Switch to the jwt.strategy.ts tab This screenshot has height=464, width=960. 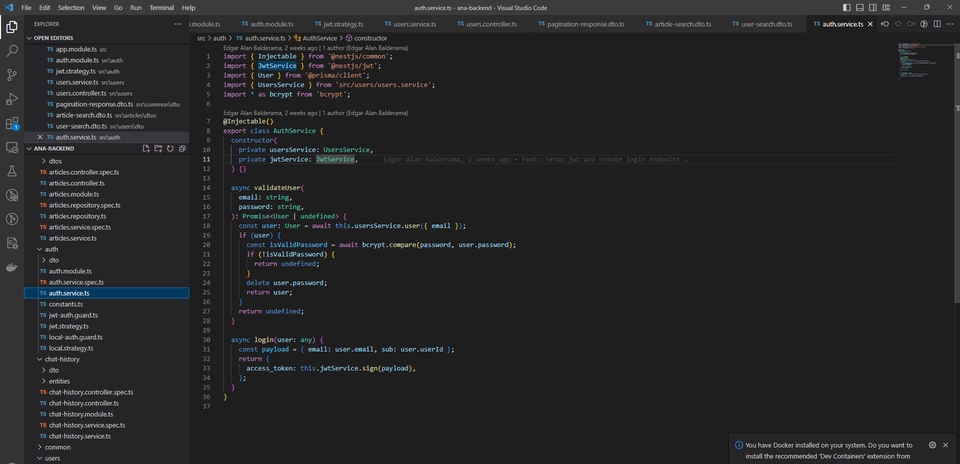tap(339, 24)
